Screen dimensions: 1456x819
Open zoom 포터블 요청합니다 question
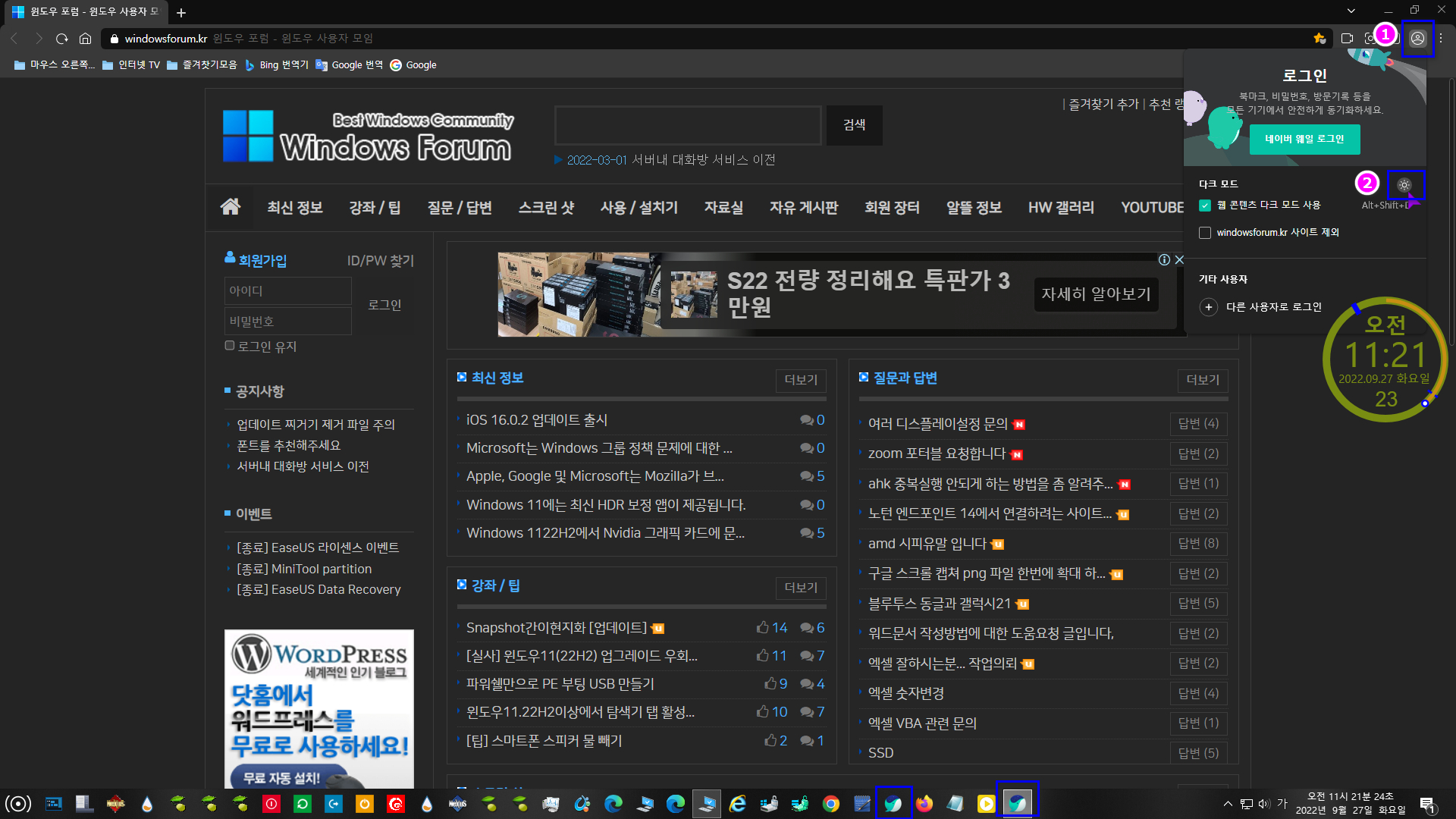pyautogui.click(x=937, y=453)
